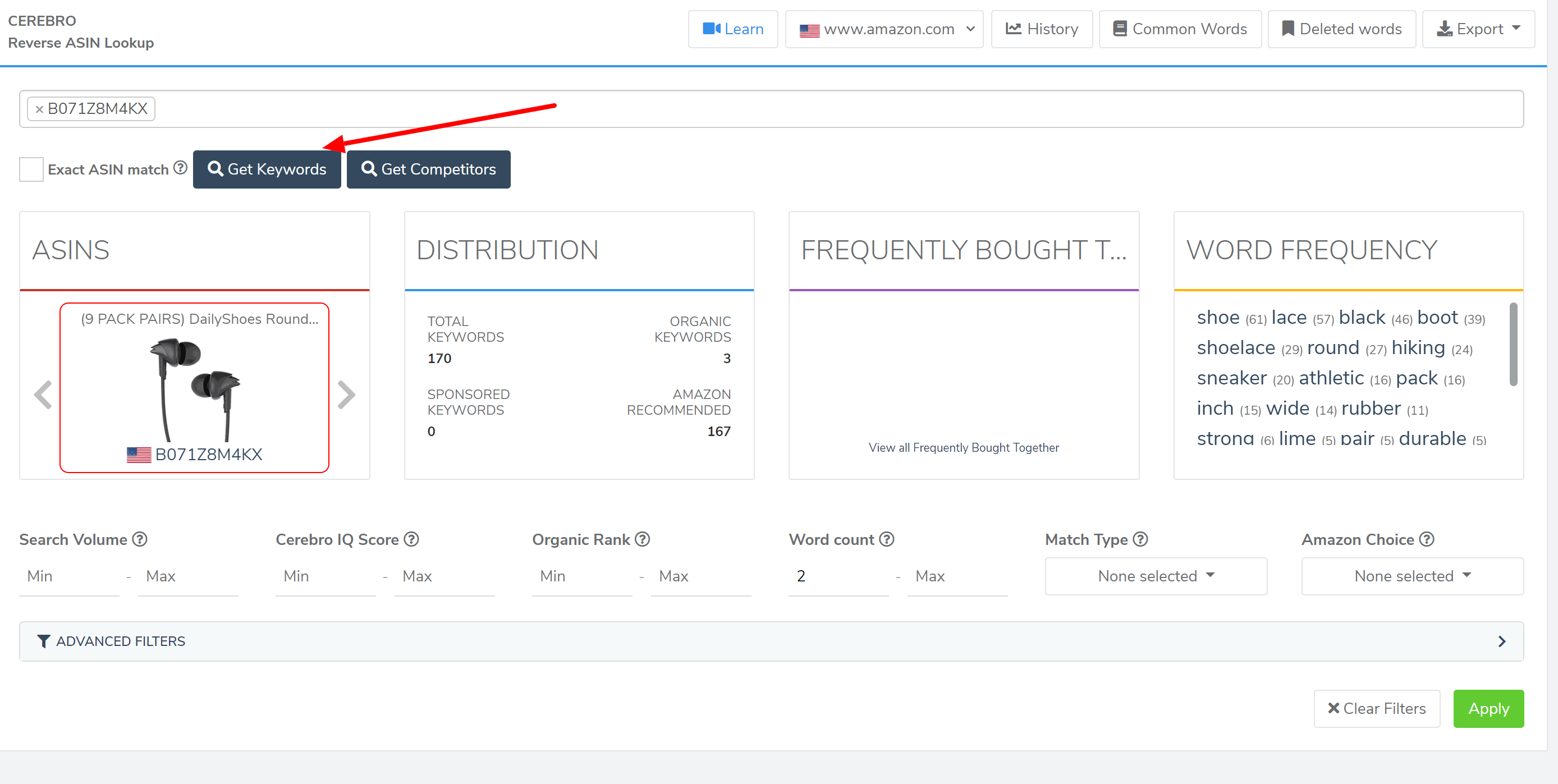The height and width of the screenshot is (784, 1558).
Task: Select the DailyShoes earphone product thumbnail
Action: 195,389
